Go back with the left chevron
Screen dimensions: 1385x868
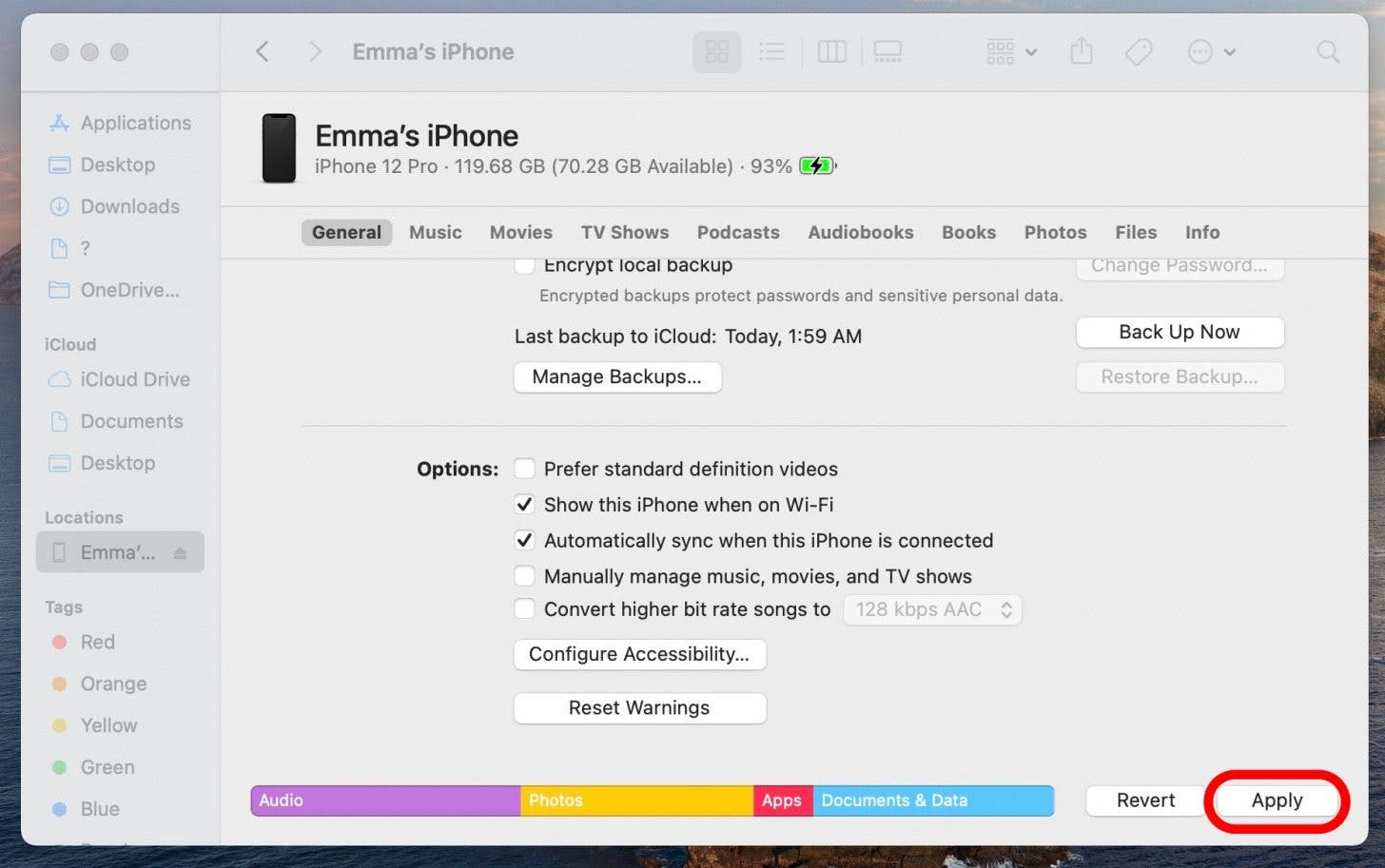(x=263, y=51)
